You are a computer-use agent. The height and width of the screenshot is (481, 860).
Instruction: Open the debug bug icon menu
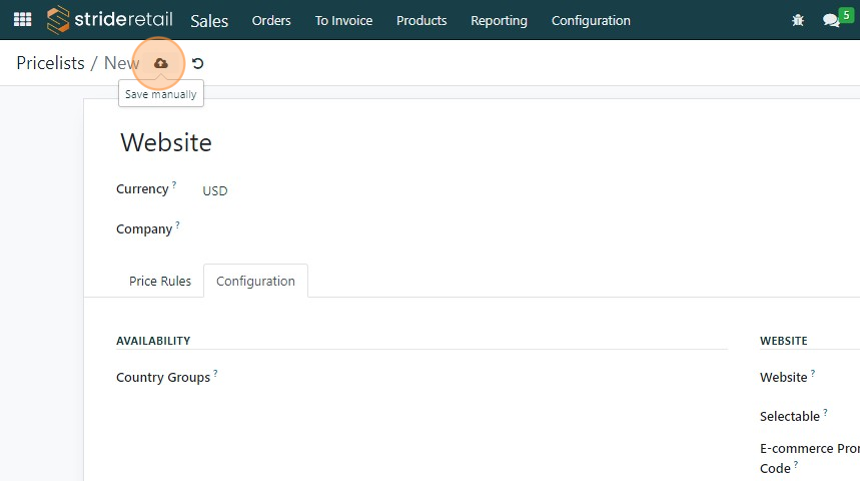[x=798, y=20]
